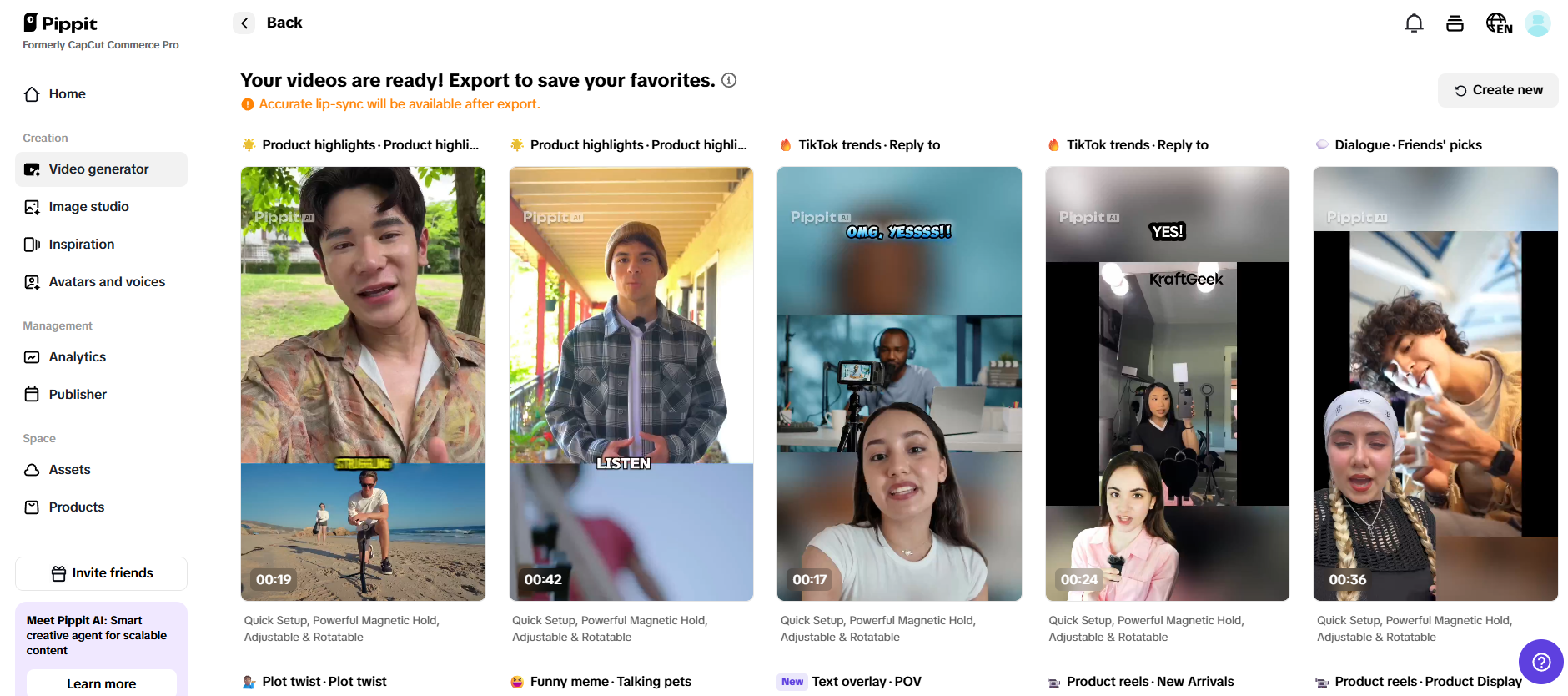Click the speech bubble Dialogue icon
Screen dimensions: 1568x696
point(1322,145)
